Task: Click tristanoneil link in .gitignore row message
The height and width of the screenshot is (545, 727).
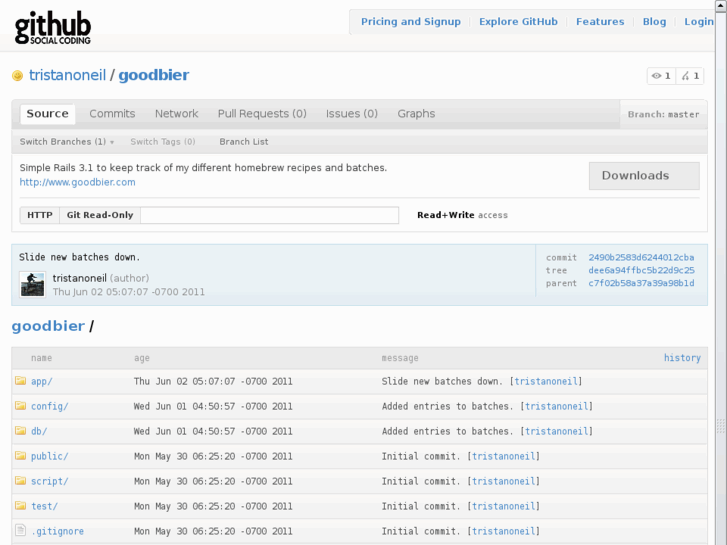Action: point(504,532)
